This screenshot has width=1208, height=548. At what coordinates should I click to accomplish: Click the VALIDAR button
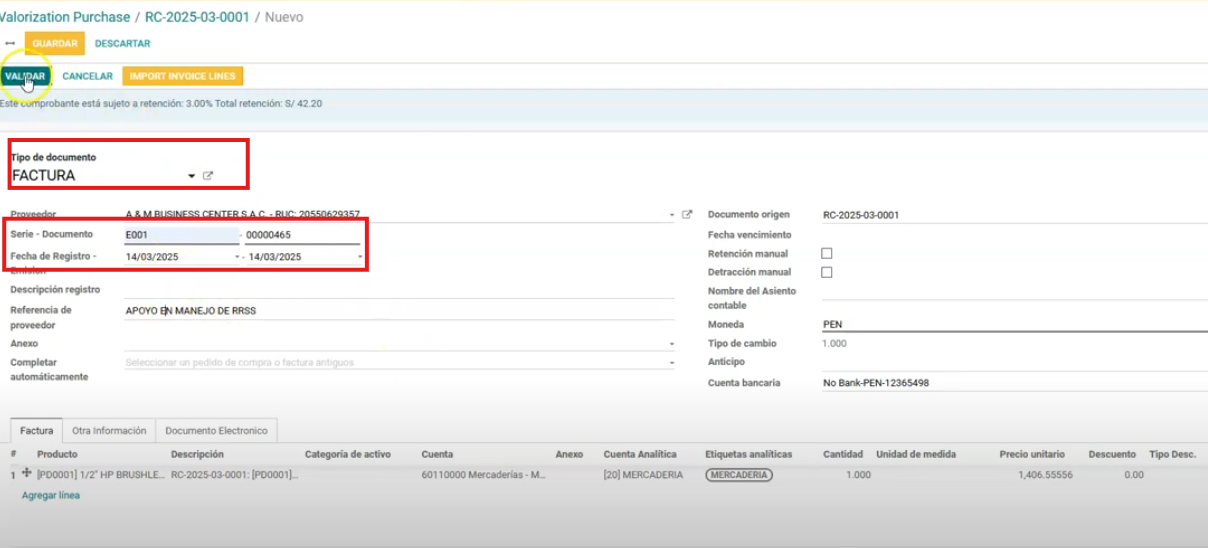coord(24,76)
